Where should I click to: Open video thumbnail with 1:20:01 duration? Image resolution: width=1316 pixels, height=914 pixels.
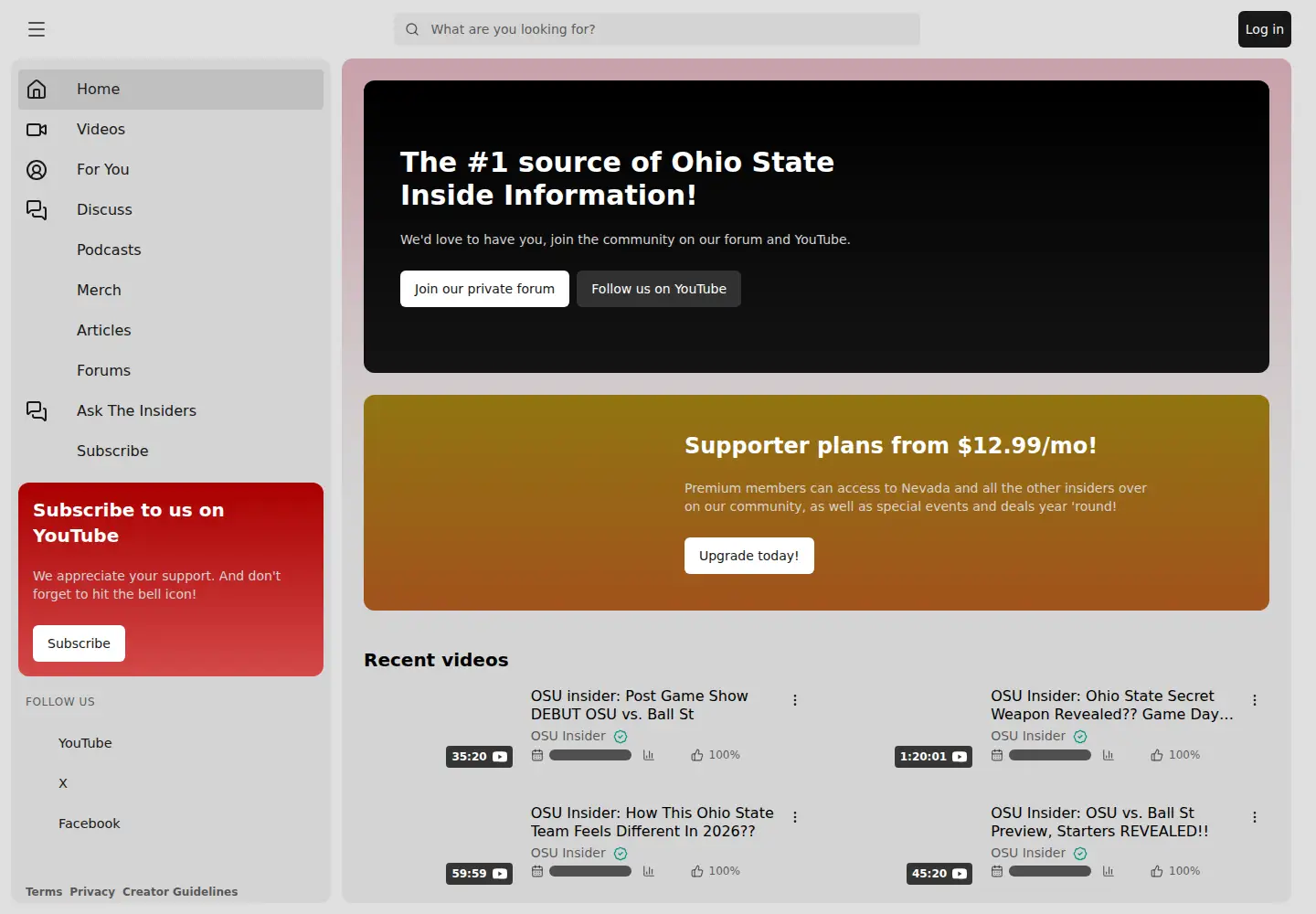pos(900,729)
